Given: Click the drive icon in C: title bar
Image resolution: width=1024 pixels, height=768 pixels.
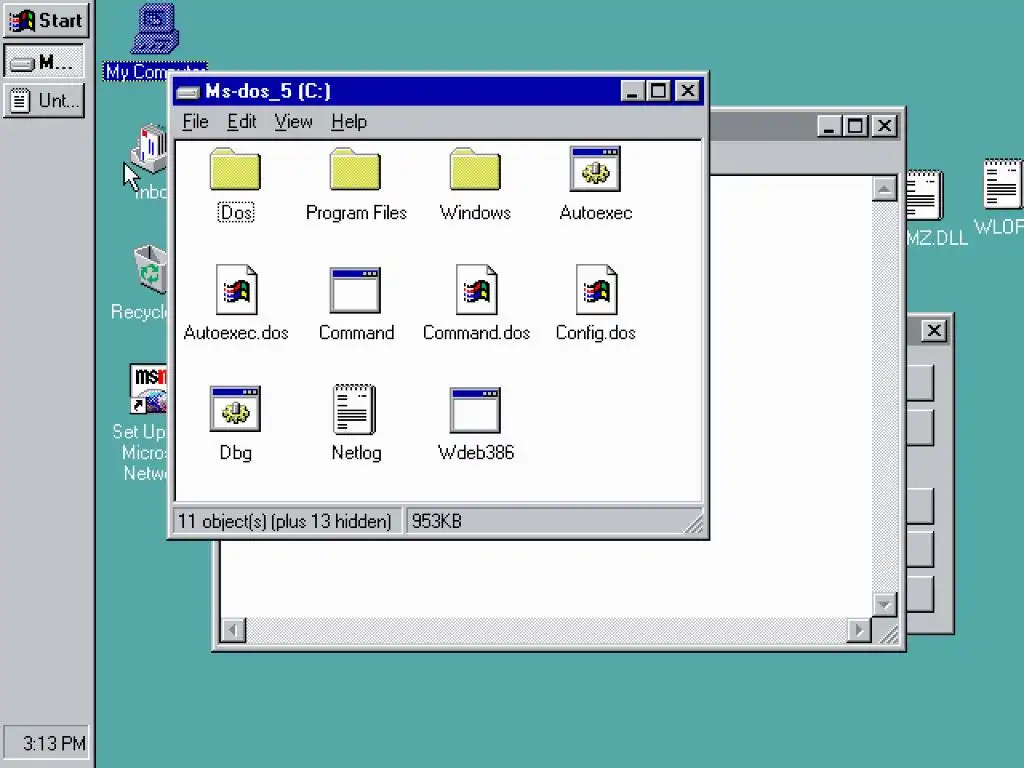Looking at the screenshot, I should click(187, 92).
